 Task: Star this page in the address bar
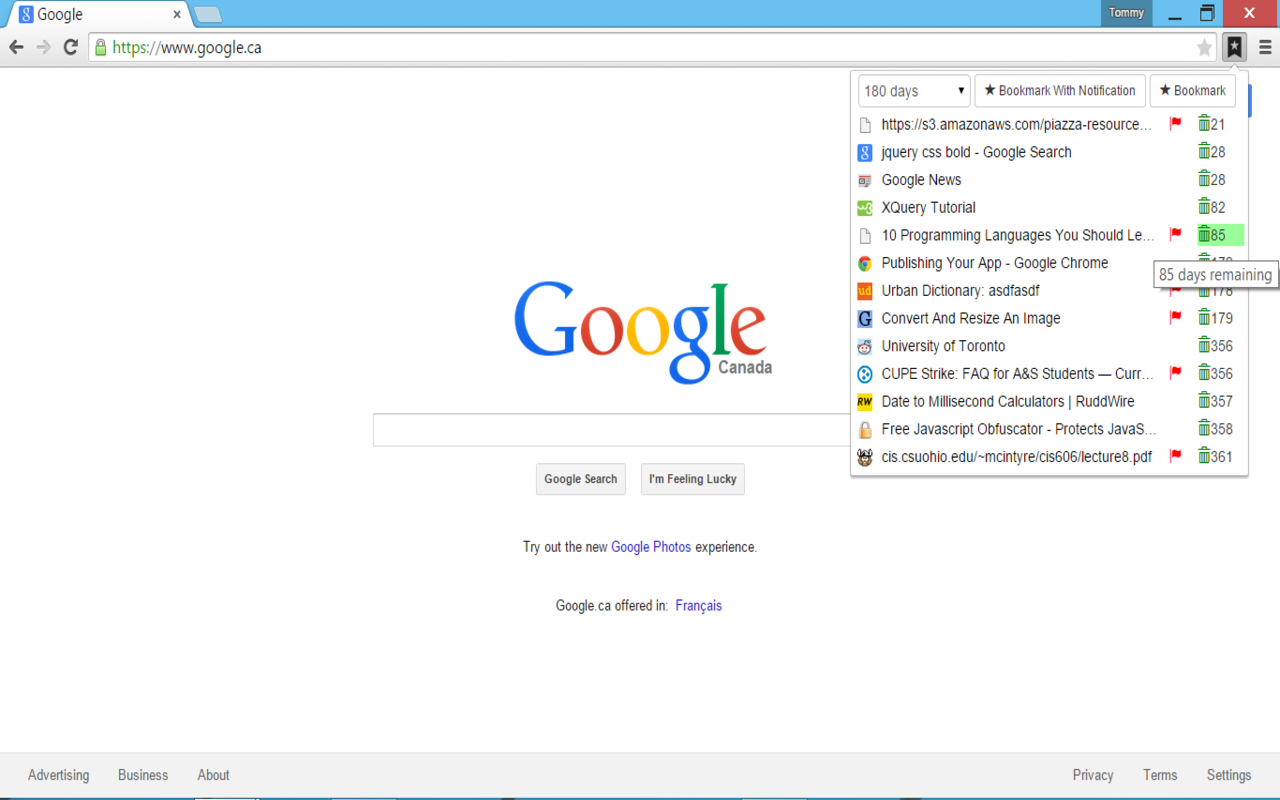pos(1204,47)
